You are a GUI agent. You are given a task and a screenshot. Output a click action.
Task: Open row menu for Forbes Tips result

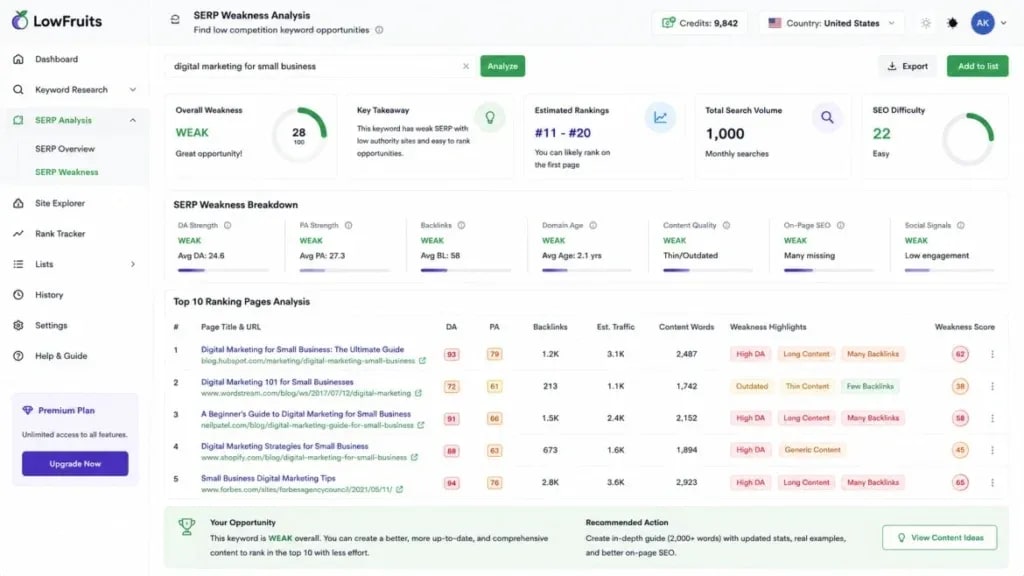tap(992, 482)
